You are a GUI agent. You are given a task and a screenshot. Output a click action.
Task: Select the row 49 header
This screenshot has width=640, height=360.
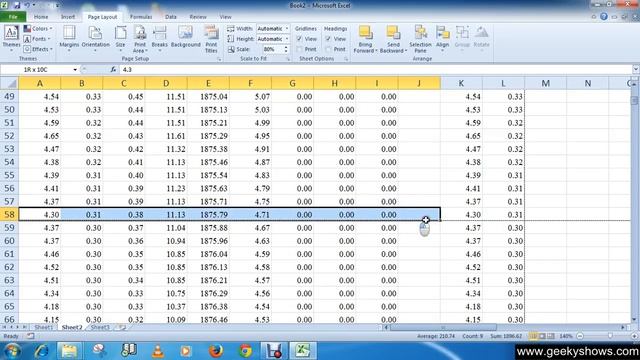(9, 96)
